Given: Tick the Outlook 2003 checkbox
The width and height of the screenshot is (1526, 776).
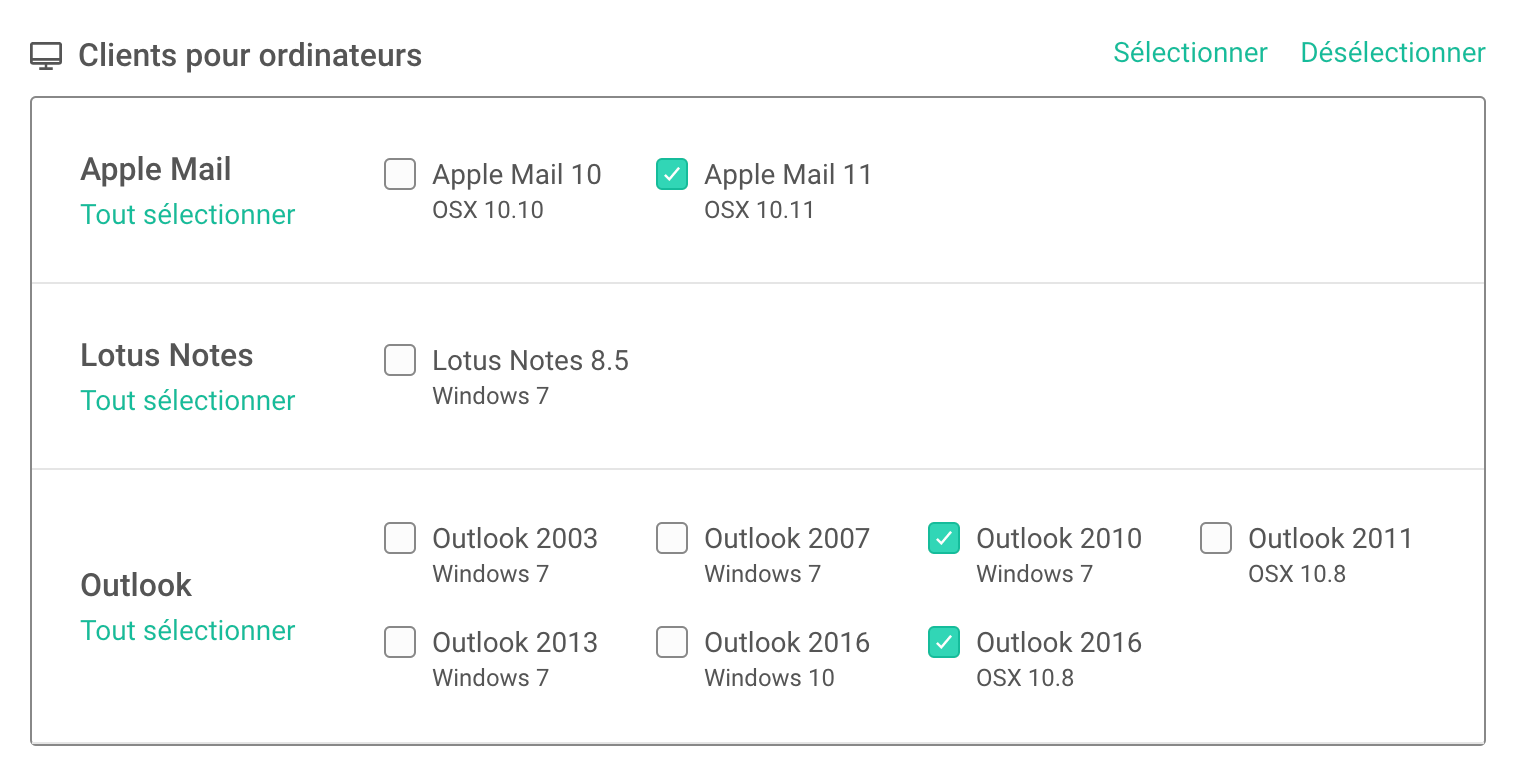Looking at the screenshot, I should [400, 538].
